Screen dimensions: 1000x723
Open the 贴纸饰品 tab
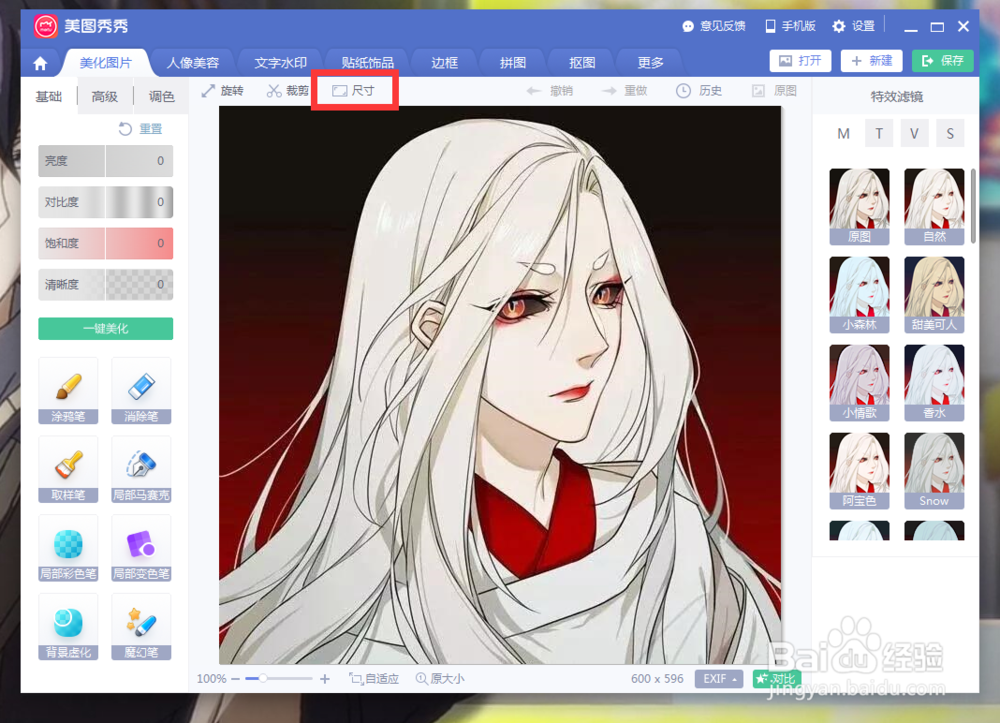(x=368, y=62)
